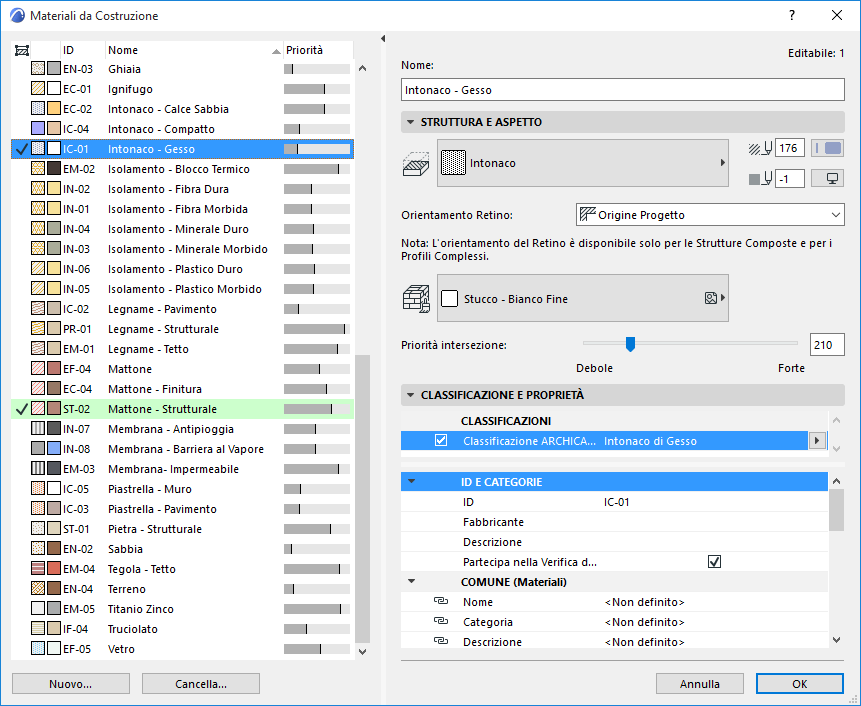Open the Orientamento Retino dropdown

pyautogui.click(x=710, y=215)
